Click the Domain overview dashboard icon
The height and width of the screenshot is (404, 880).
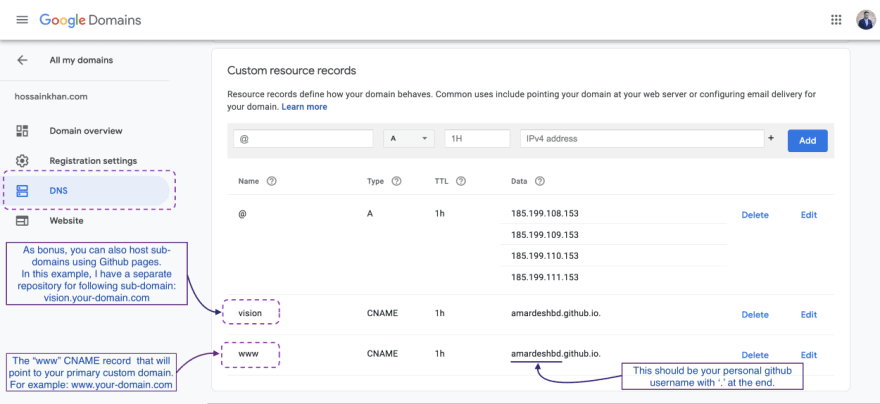(22, 131)
